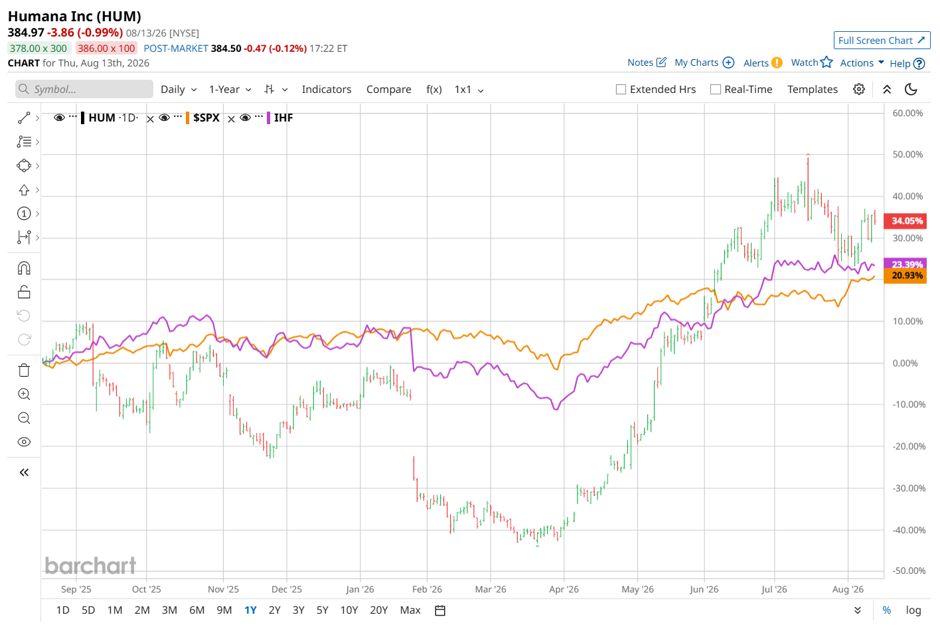
Task: Select the 10Y time range
Action: click(349, 610)
